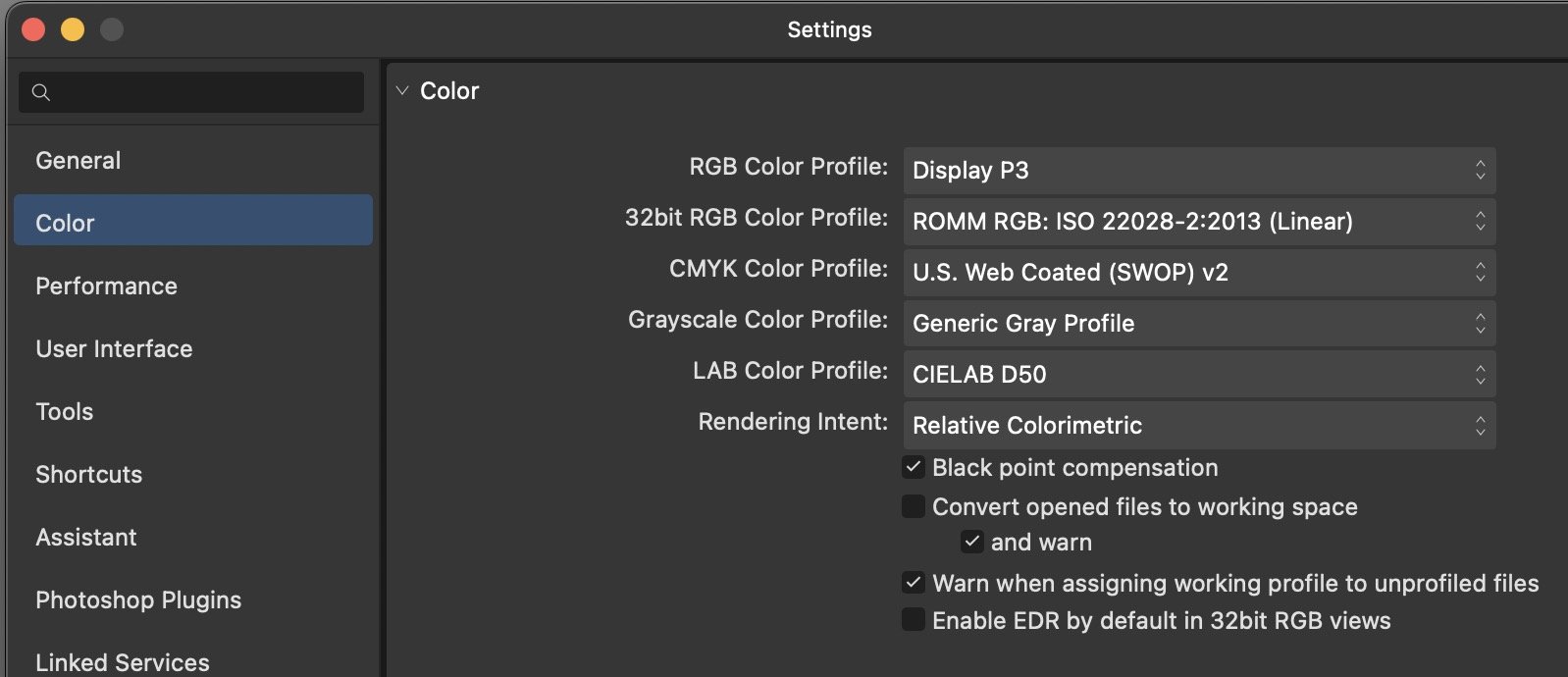Enable Convert opened files to working space
Screen dimensions: 1568x677
pyautogui.click(x=914, y=507)
